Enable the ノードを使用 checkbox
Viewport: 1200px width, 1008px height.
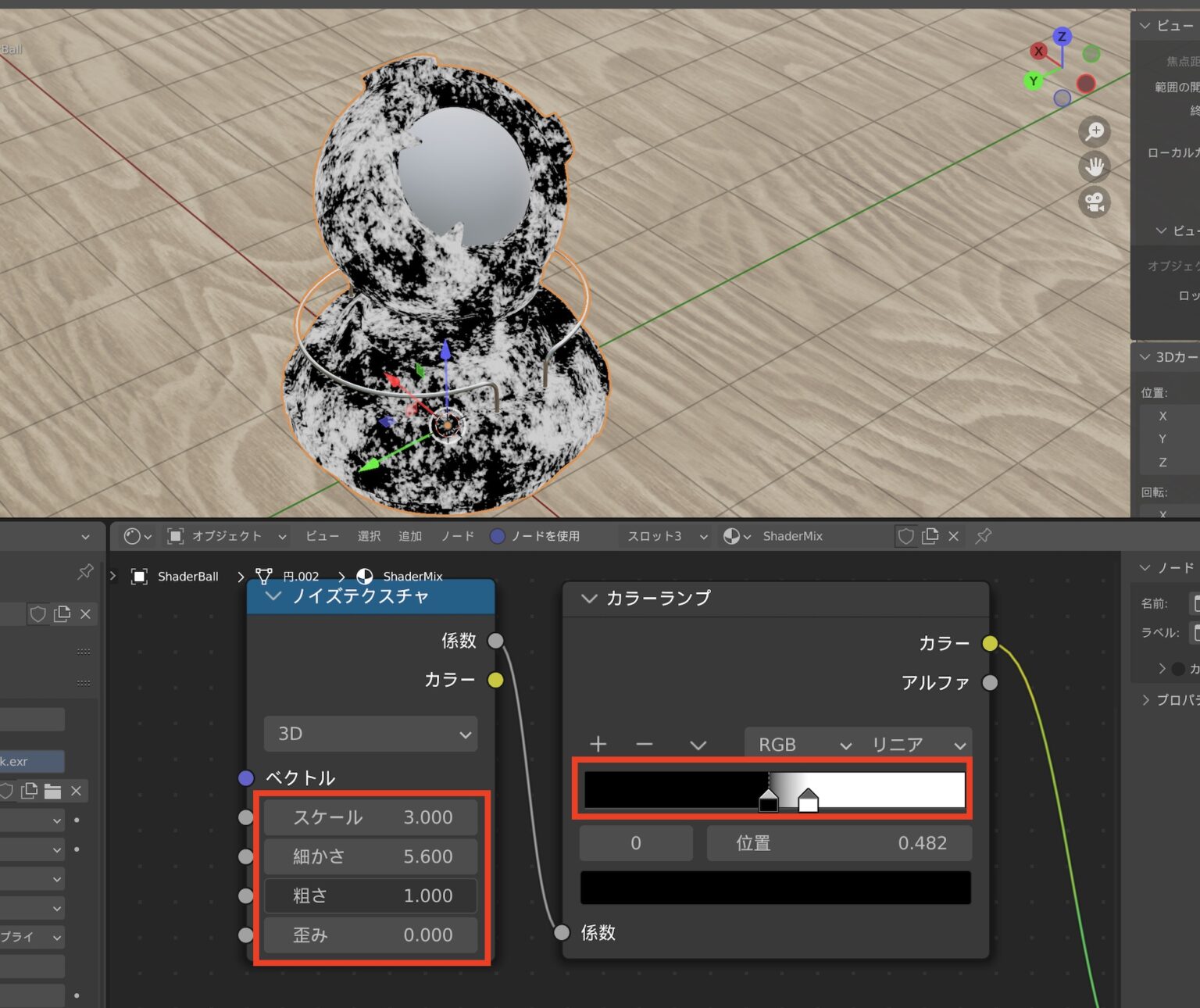tap(497, 536)
